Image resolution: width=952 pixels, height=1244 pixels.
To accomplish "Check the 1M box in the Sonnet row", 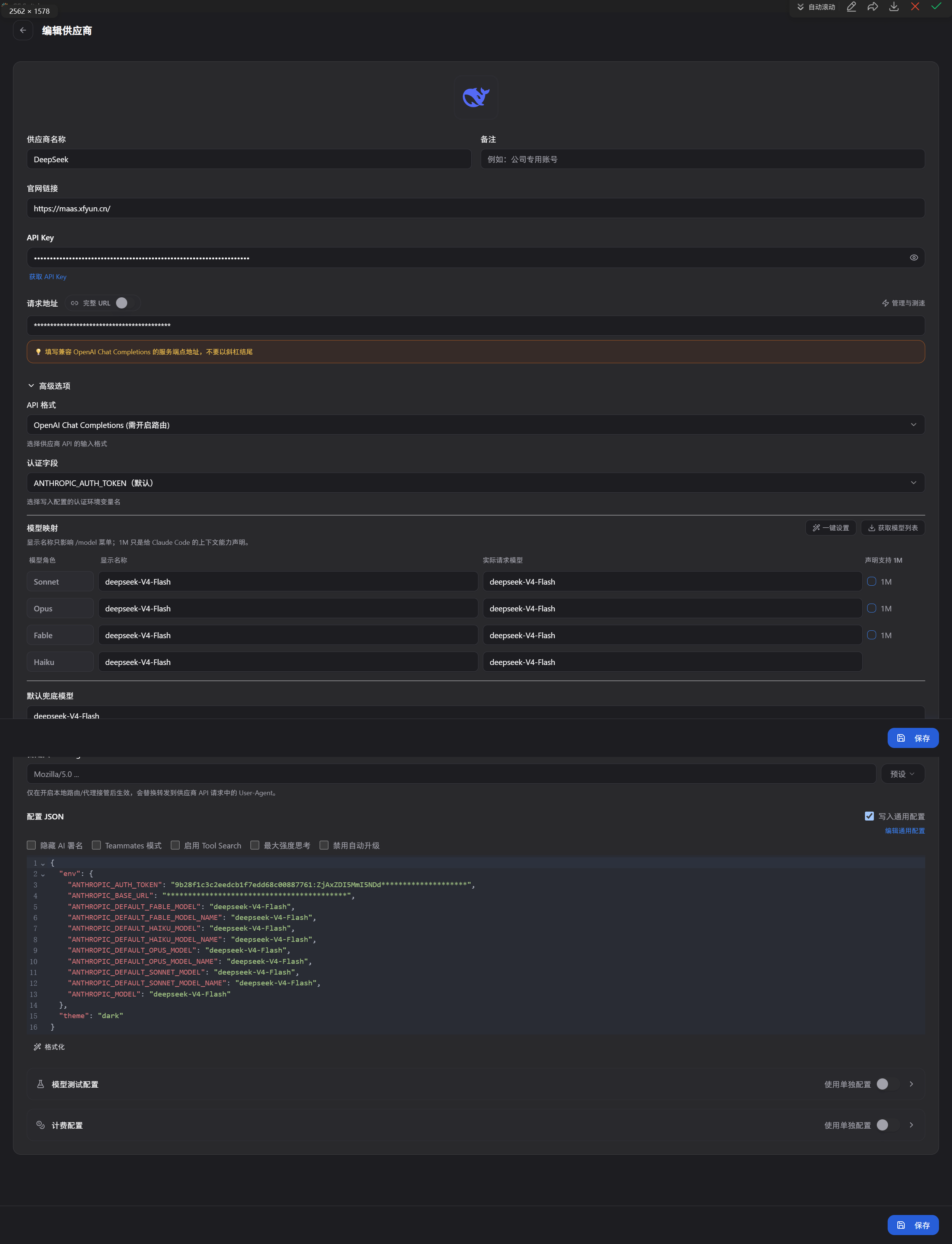I will (x=872, y=582).
